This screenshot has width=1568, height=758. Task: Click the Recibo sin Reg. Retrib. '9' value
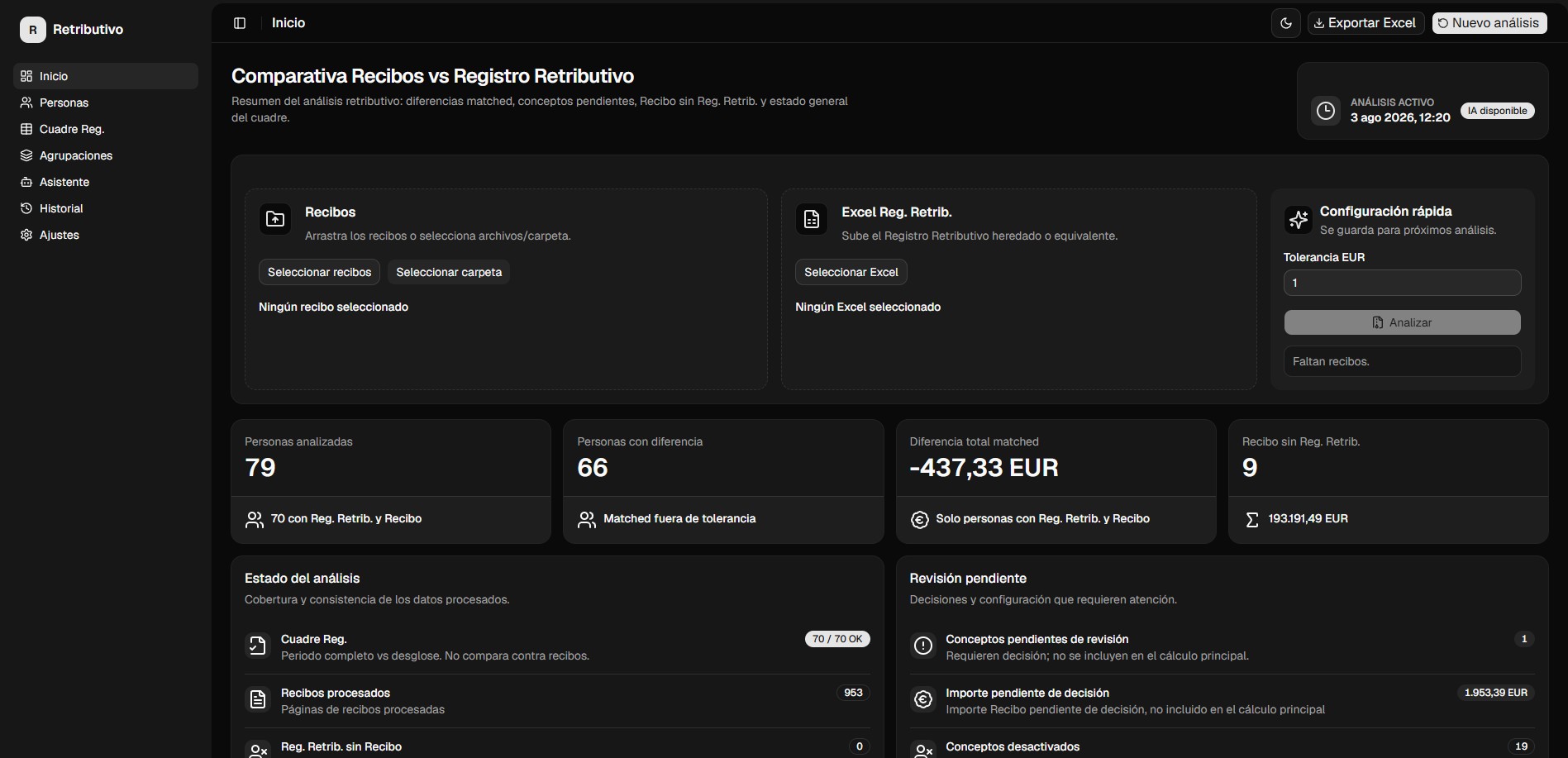tap(1250, 468)
